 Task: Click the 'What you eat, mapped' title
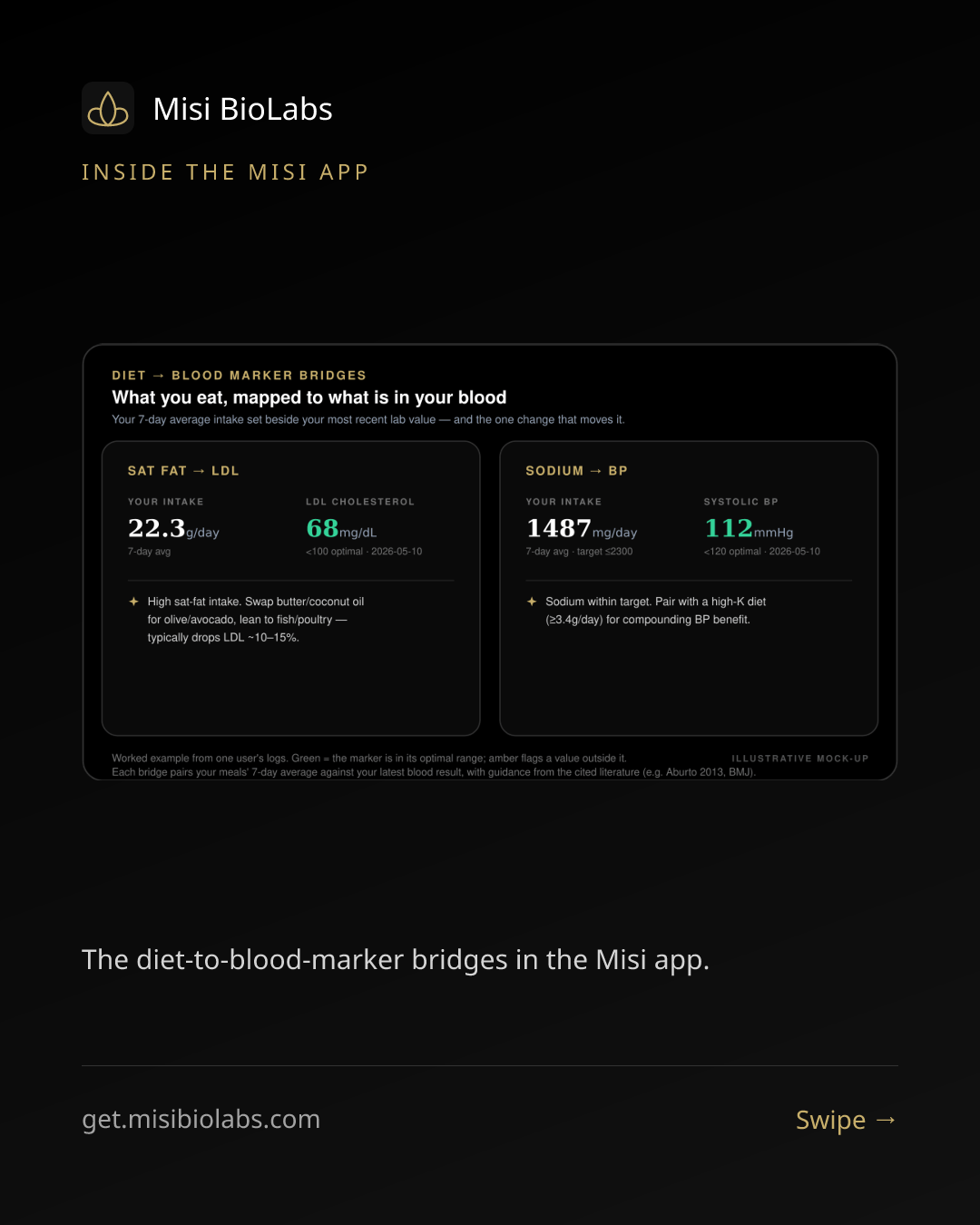point(309,397)
